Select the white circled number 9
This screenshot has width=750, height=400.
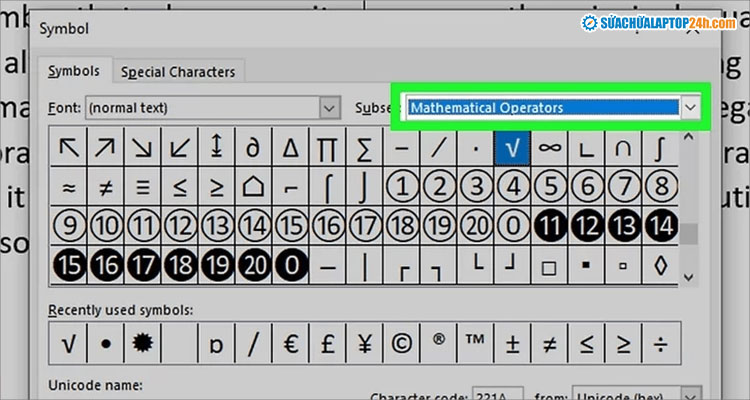tap(69, 226)
